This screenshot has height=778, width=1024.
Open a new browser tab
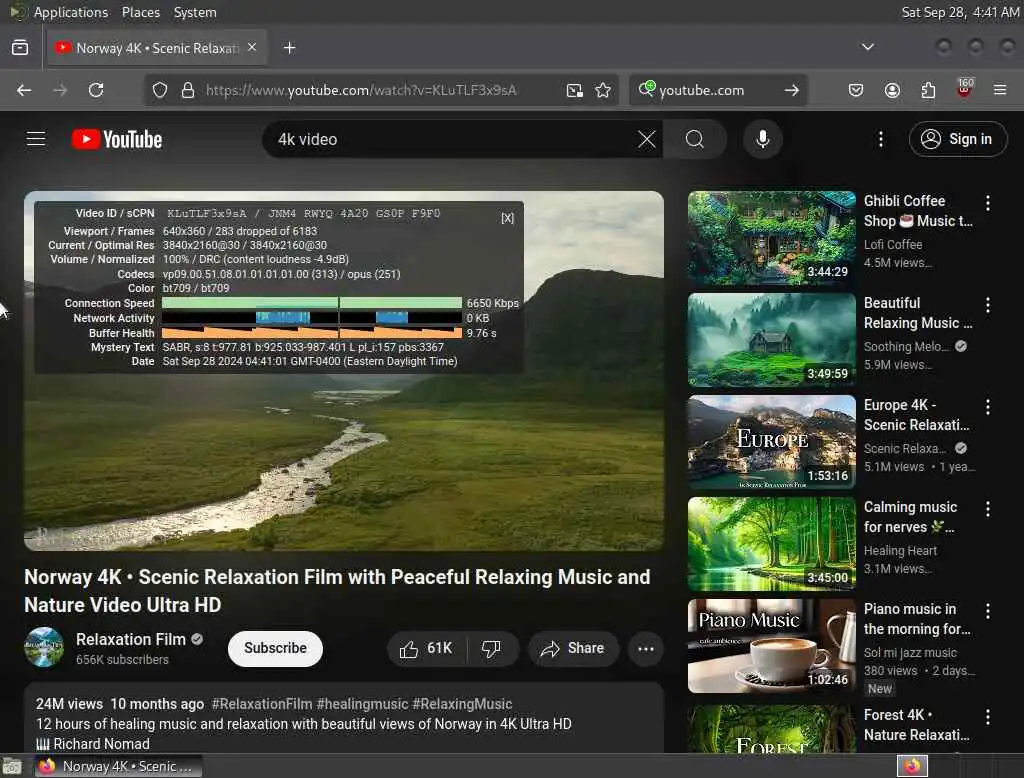coord(290,48)
